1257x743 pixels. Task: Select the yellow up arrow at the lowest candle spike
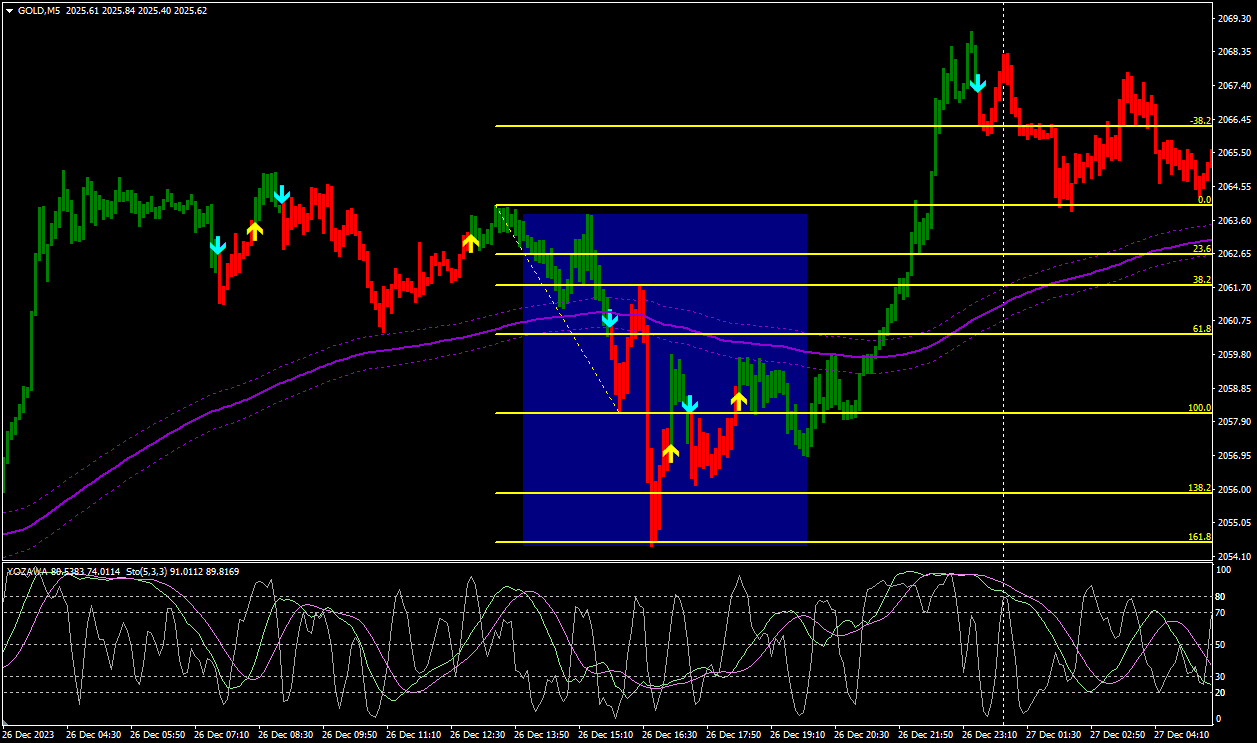[671, 453]
